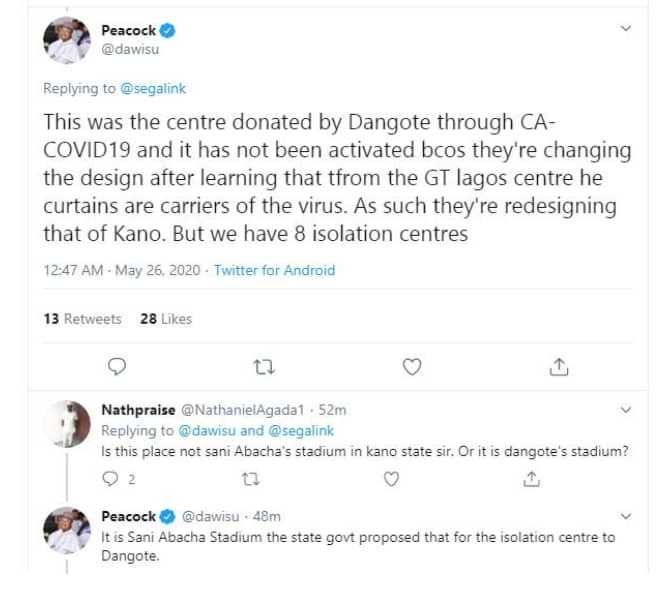Like the main Peacock tweet
This screenshot has width=663, height=607.
tap(411, 367)
